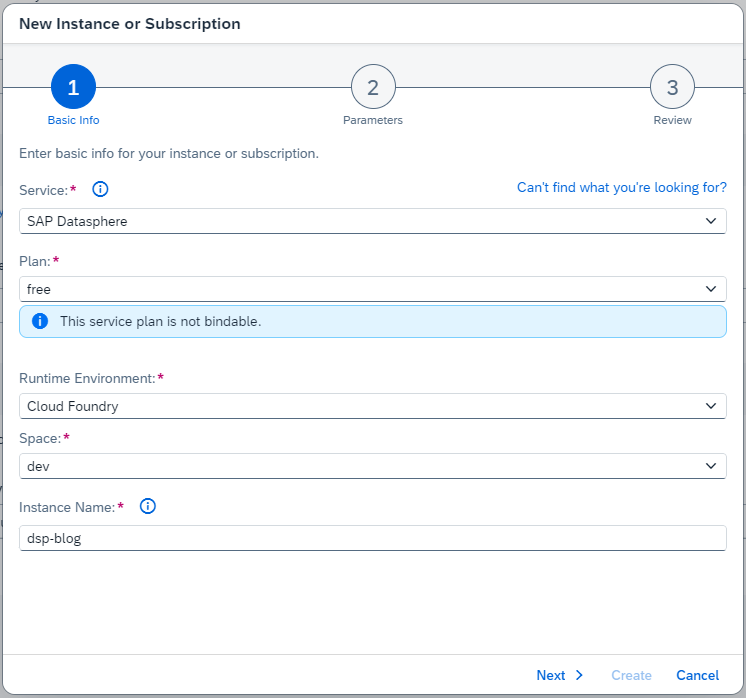This screenshot has width=746, height=698.
Task: Click the "Space:" field label
Action: (x=40, y=438)
